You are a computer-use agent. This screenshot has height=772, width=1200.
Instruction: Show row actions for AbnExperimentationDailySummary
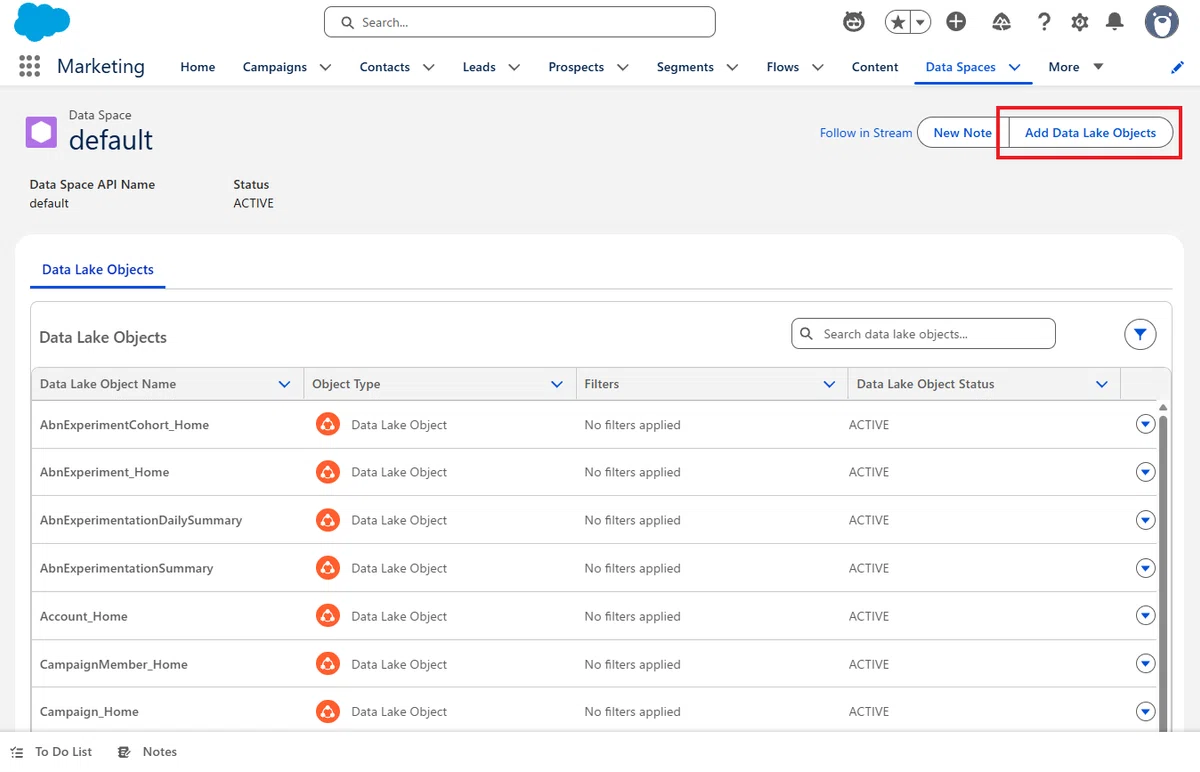pos(1146,520)
